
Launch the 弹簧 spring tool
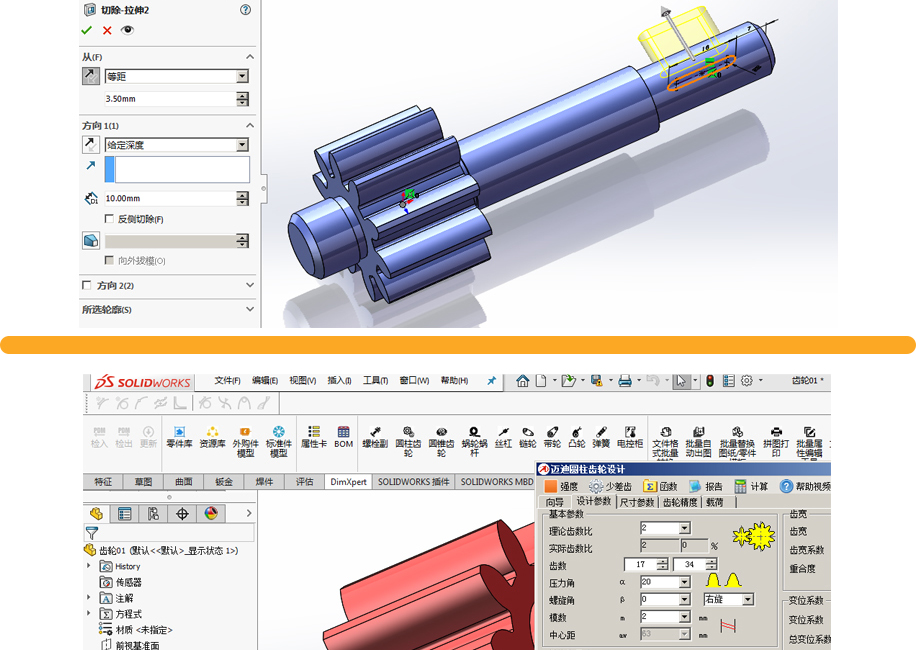pyautogui.click(x=601, y=437)
